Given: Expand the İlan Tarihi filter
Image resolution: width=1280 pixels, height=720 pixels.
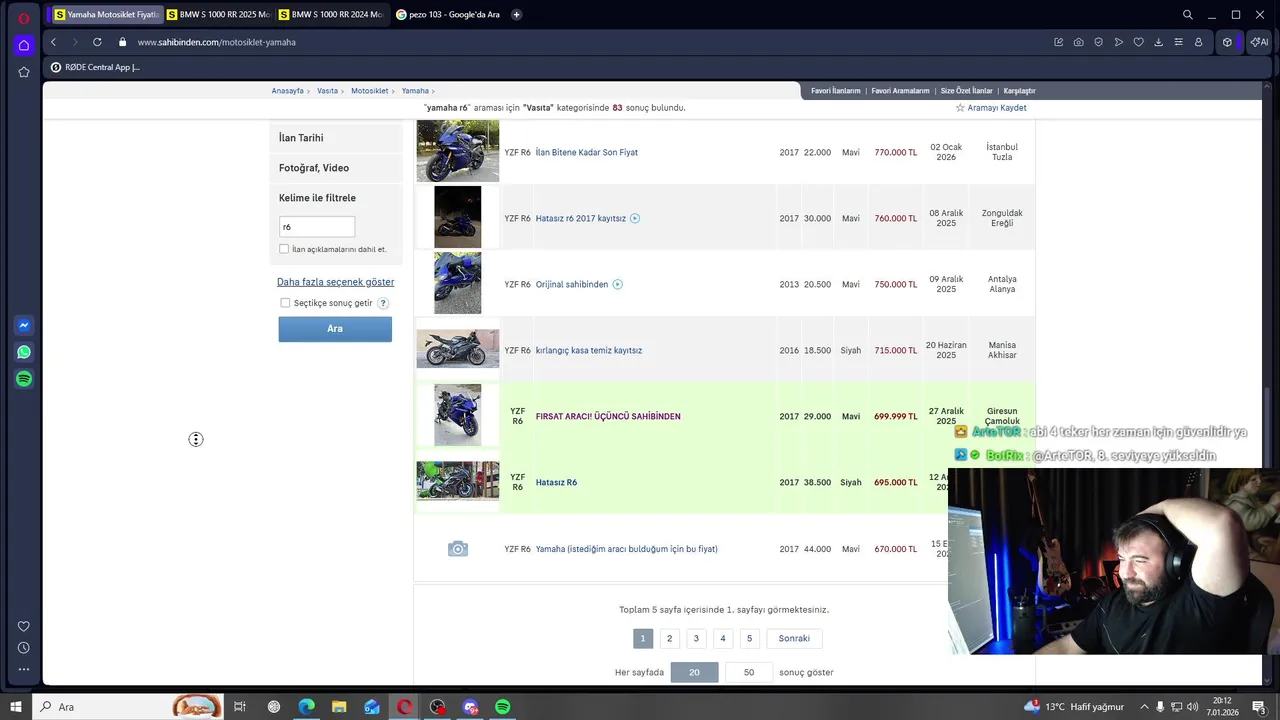Looking at the screenshot, I should coord(335,138).
